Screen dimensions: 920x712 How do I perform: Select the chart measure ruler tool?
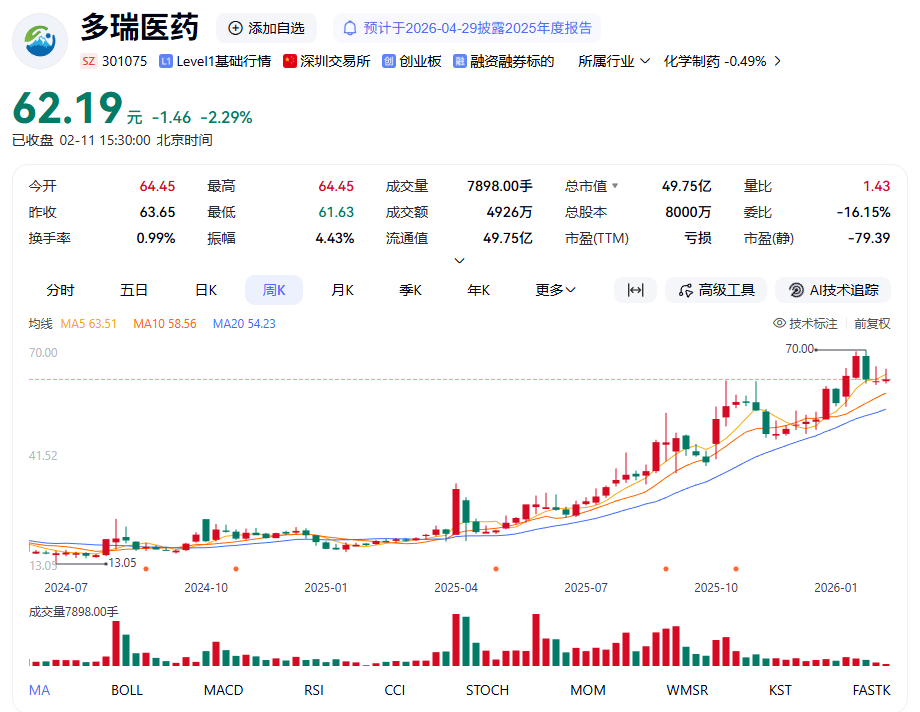tap(635, 290)
